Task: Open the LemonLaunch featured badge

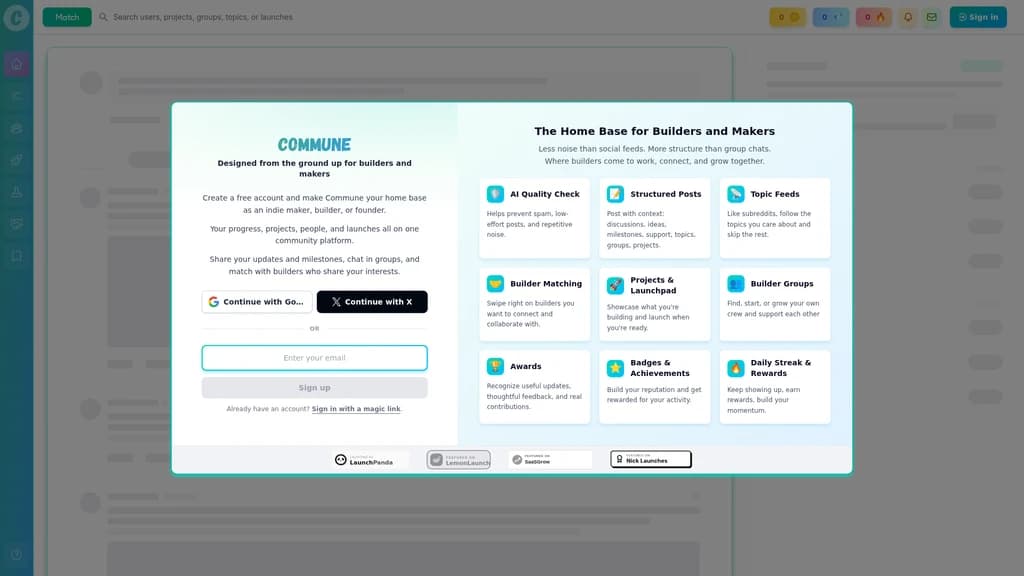Action: point(458,460)
